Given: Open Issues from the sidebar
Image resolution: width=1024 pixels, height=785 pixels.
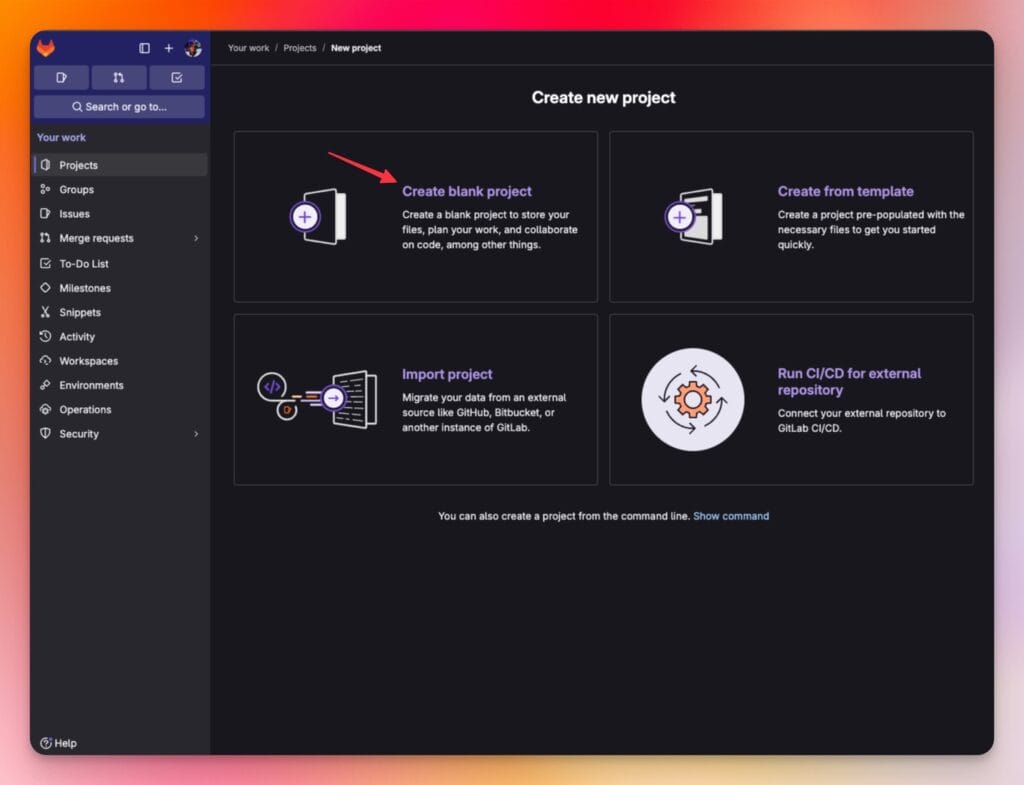Looking at the screenshot, I should tap(120, 214).
